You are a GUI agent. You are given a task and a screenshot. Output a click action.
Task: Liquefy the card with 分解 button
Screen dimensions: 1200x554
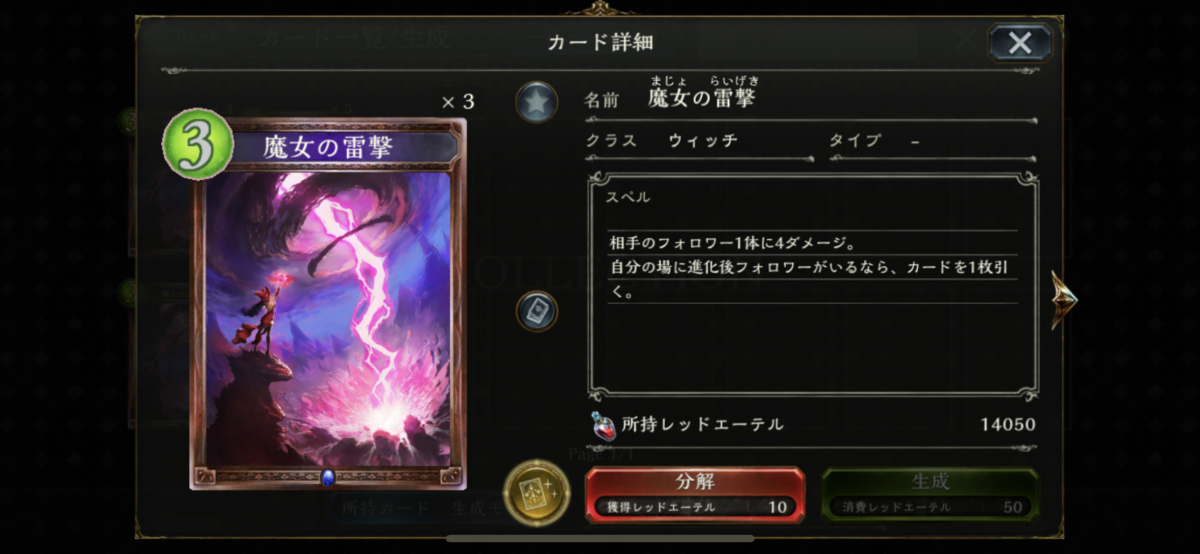tap(694, 494)
